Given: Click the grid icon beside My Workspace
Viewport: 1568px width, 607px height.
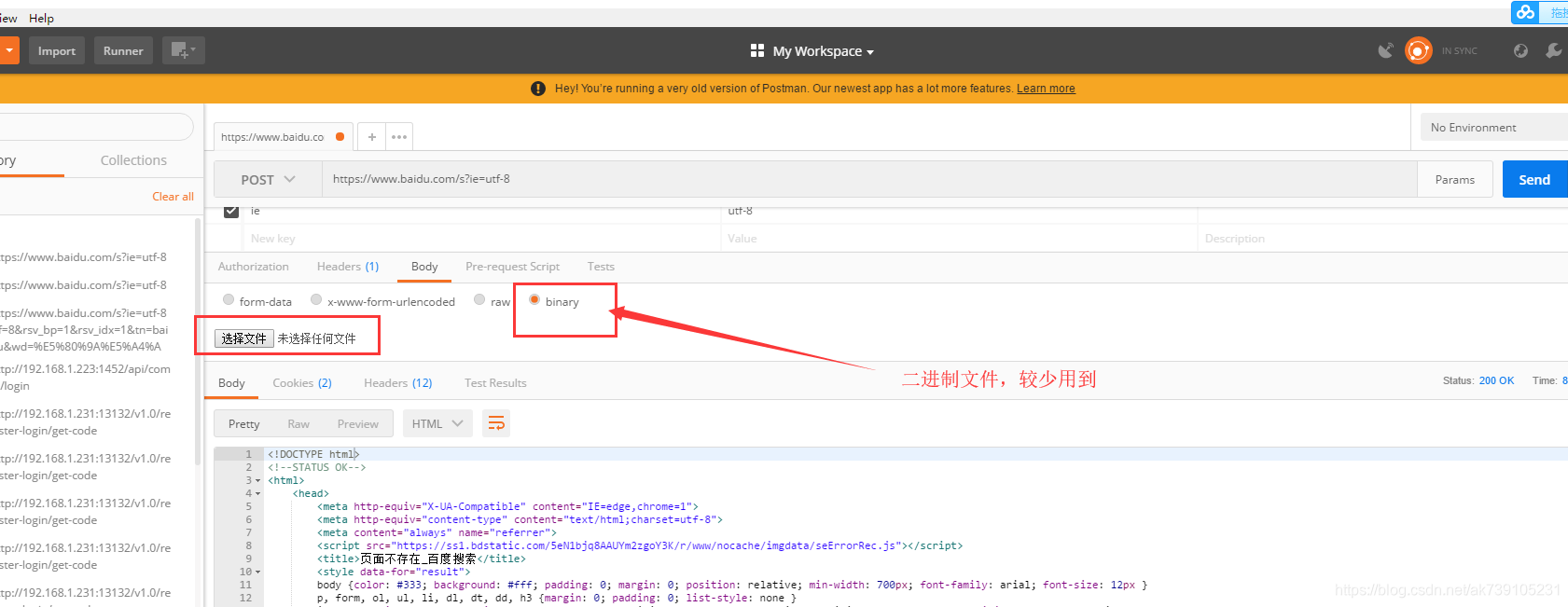Looking at the screenshot, I should [757, 50].
